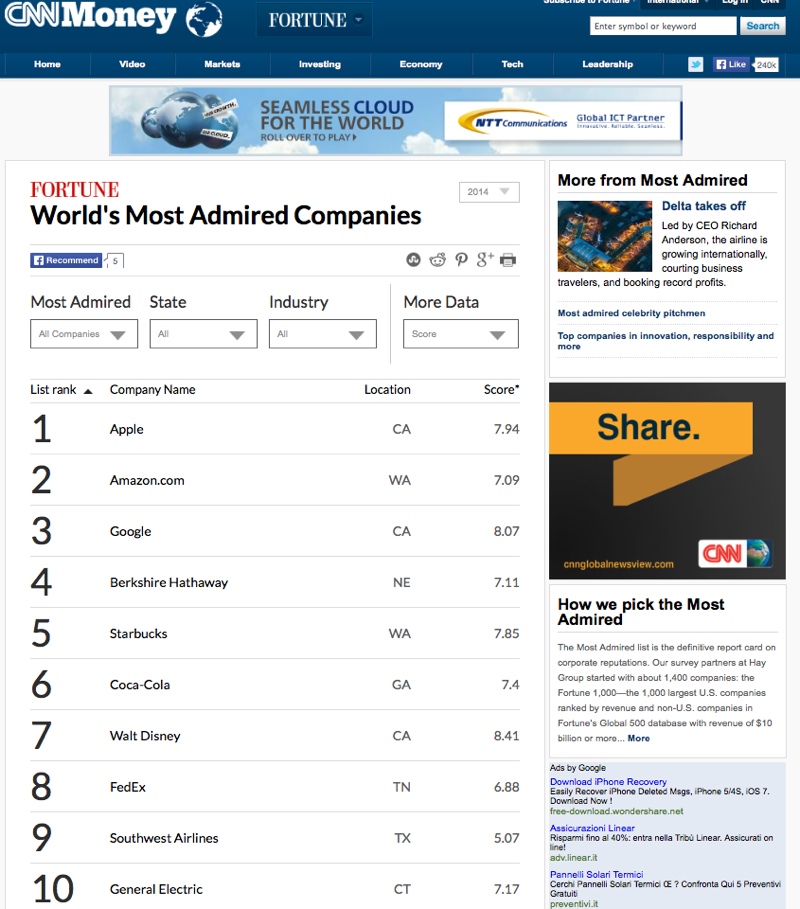Expand the All Companies dropdown
The height and width of the screenshot is (909, 800).
(x=84, y=334)
